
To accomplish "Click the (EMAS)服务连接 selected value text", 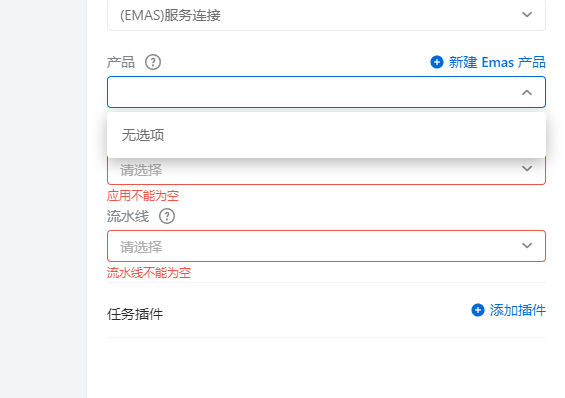I will click(170, 15).
